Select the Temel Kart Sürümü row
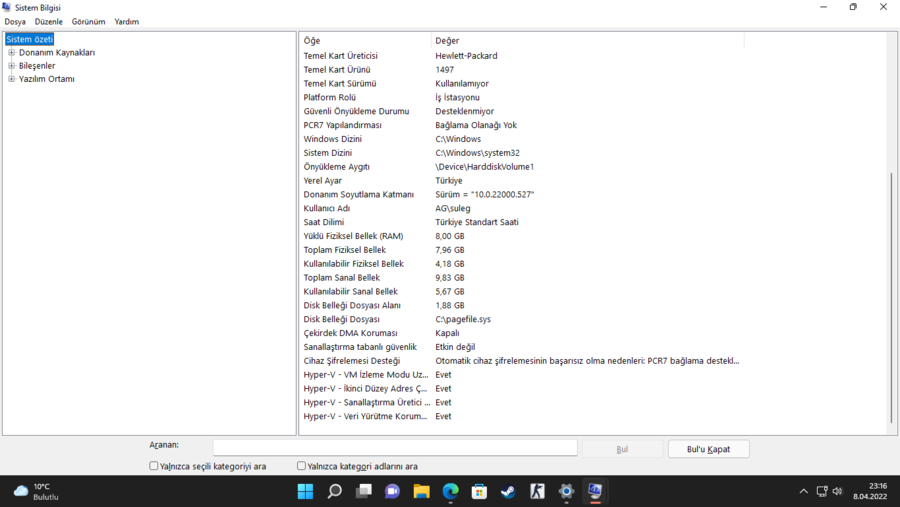Image resolution: width=900 pixels, height=507 pixels. point(522,83)
